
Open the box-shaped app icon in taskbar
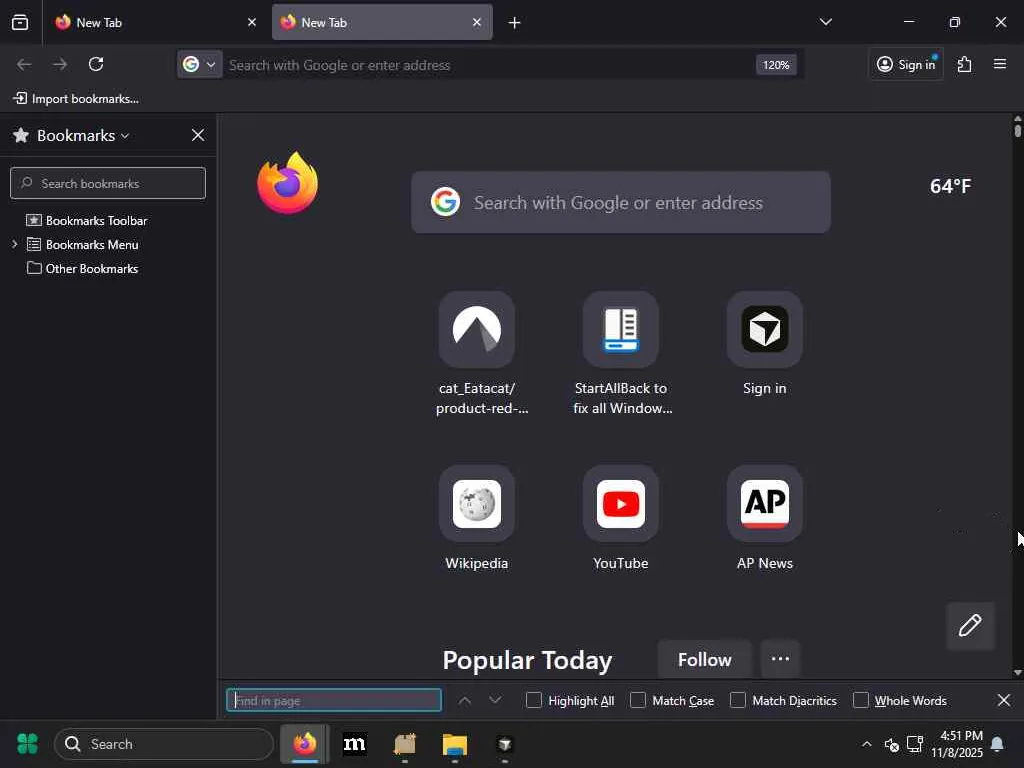coord(404,744)
